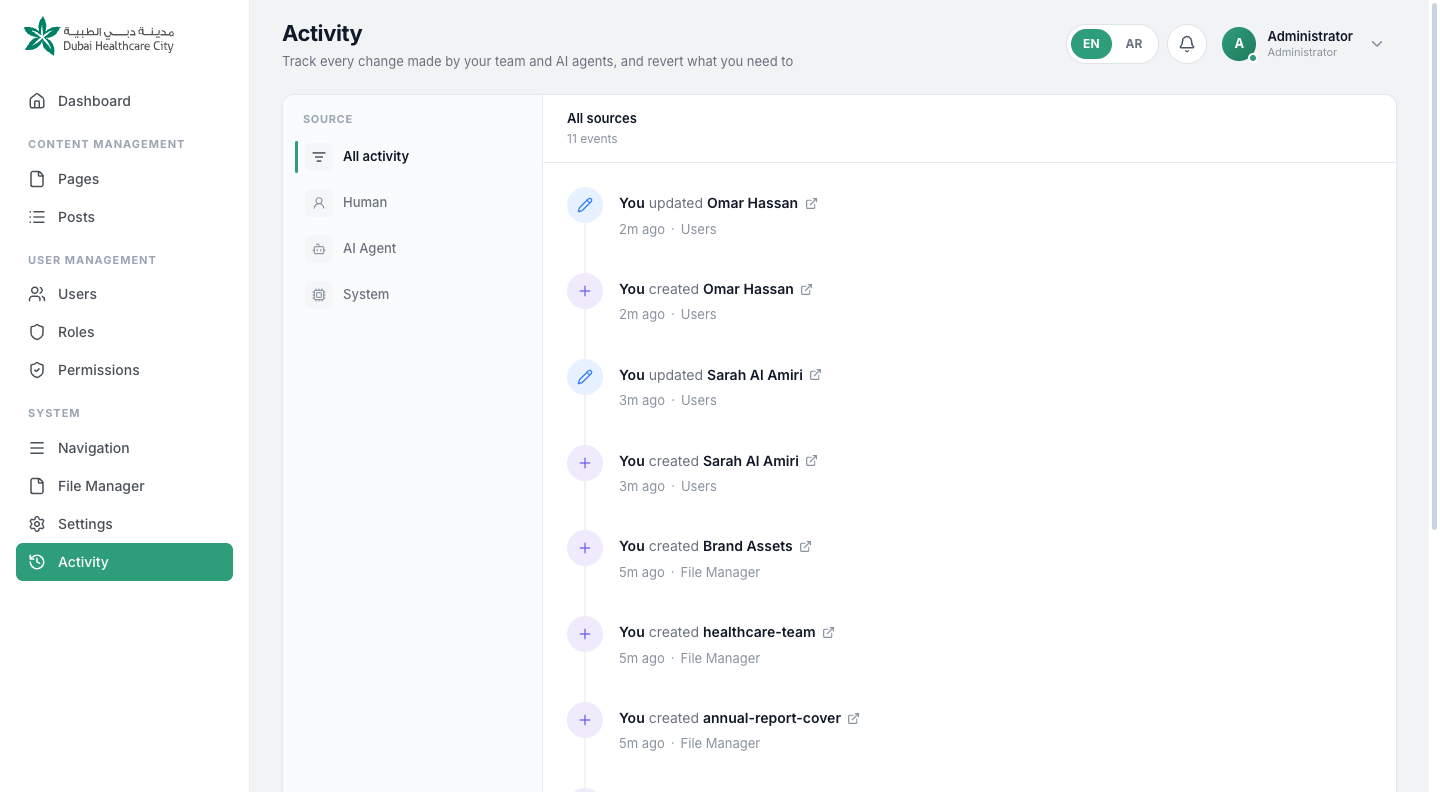1440x792 pixels.
Task: Click the 'All sources' heading
Action: [602, 118]
